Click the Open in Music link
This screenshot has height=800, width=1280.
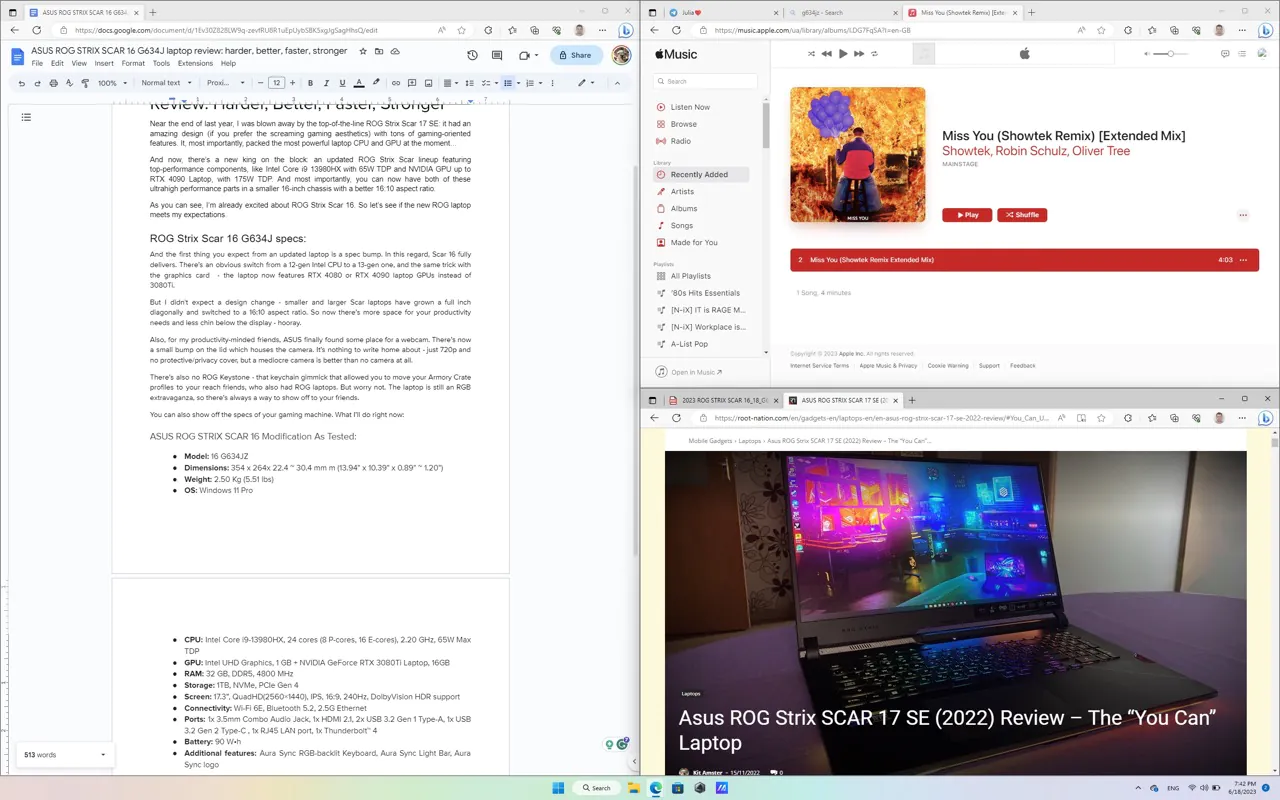[696, 372]
